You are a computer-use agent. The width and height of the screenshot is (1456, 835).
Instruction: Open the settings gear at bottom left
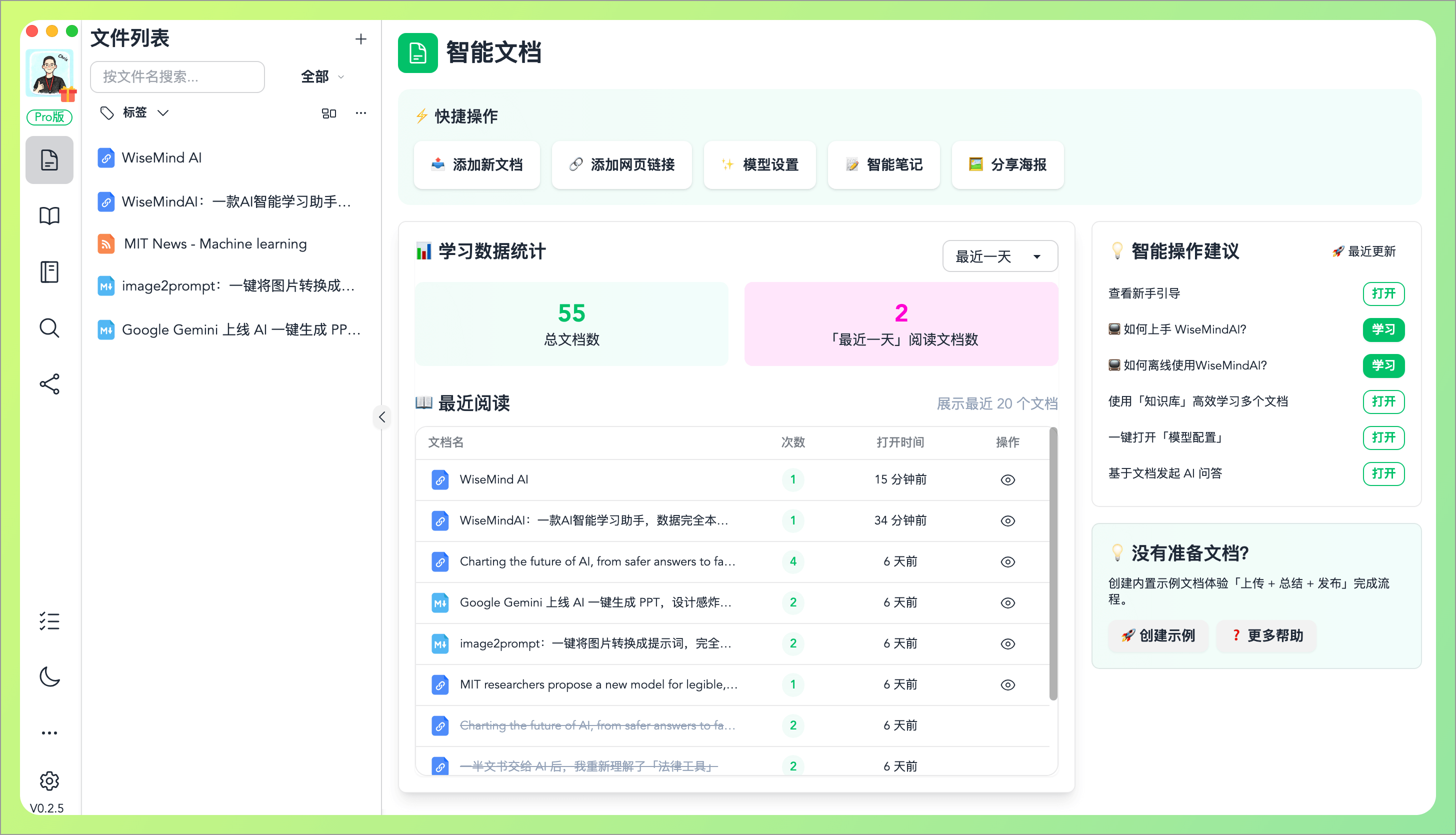pyautogui.click(x=49, y=780)
